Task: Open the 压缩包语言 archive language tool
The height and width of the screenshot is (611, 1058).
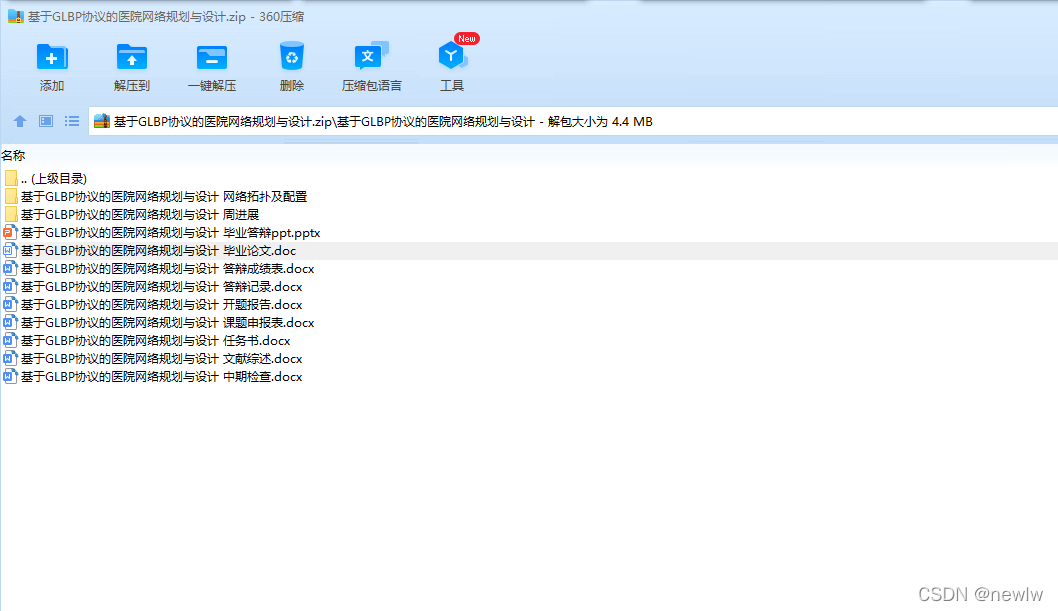Action: click(x=371, y=56)
